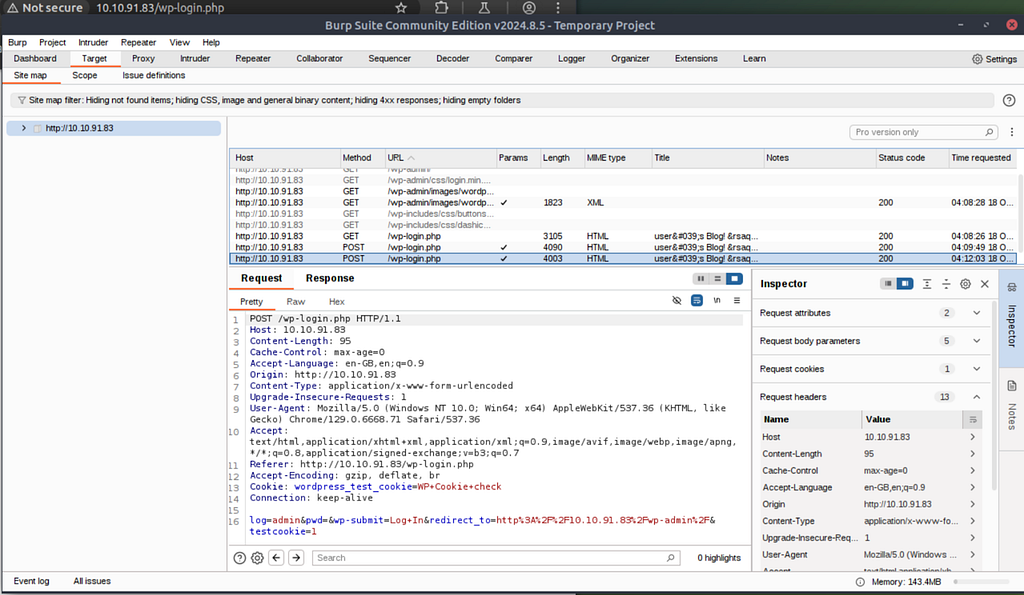Toggle line wrap in request editor

click(x=697, y=300)
